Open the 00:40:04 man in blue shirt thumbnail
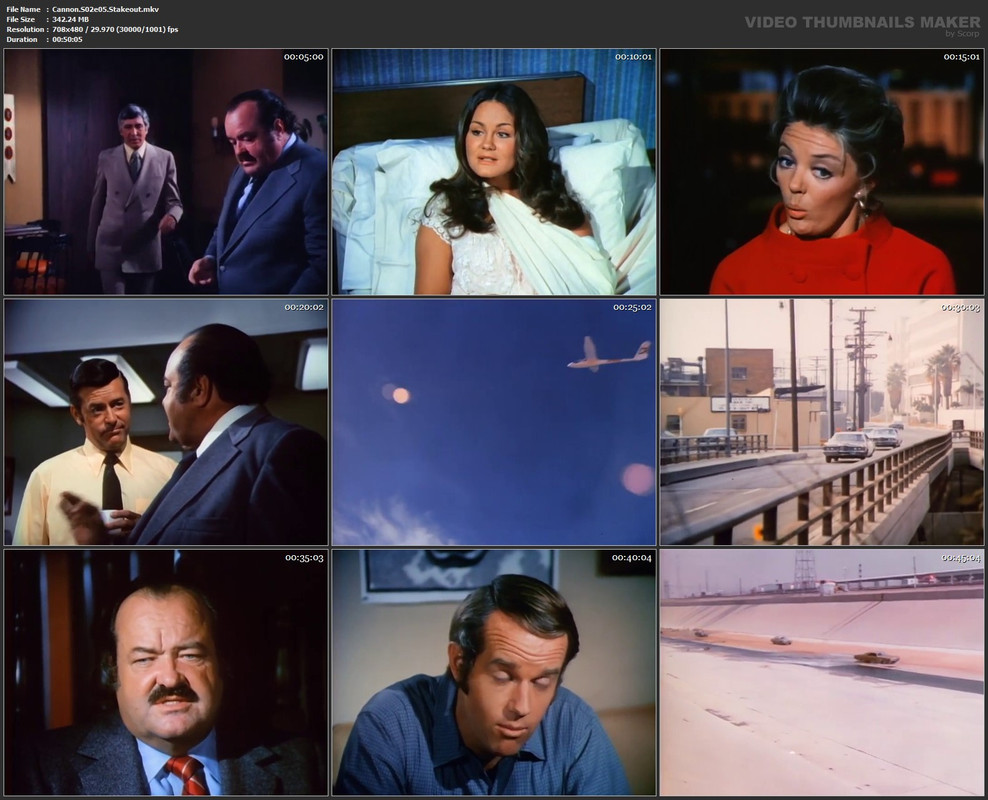 (x=494, y=672)
